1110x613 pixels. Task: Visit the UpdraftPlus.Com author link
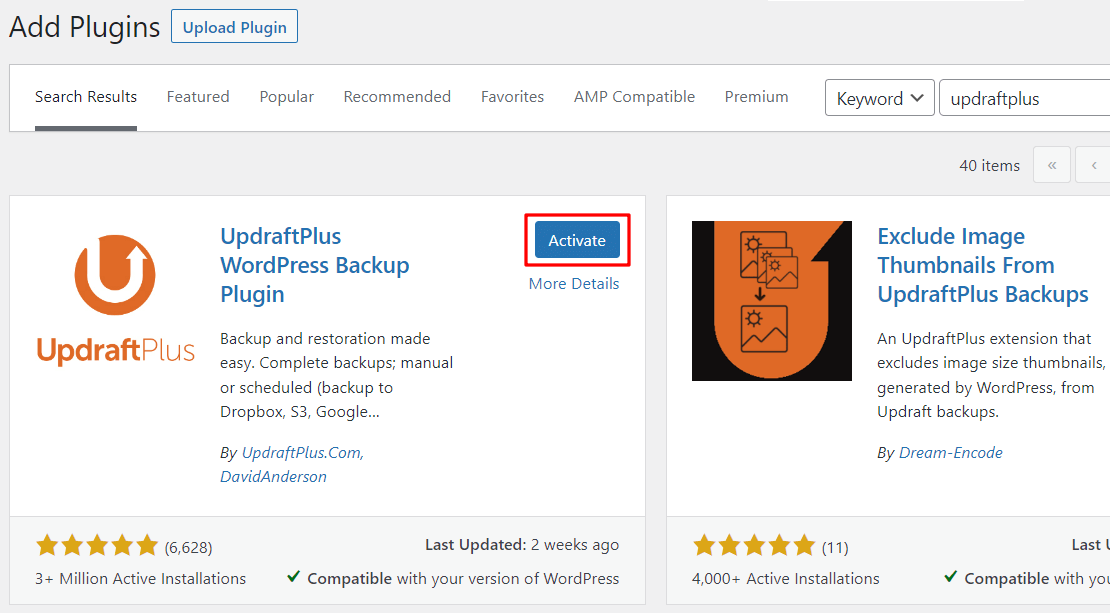click(x=300, y=452)
